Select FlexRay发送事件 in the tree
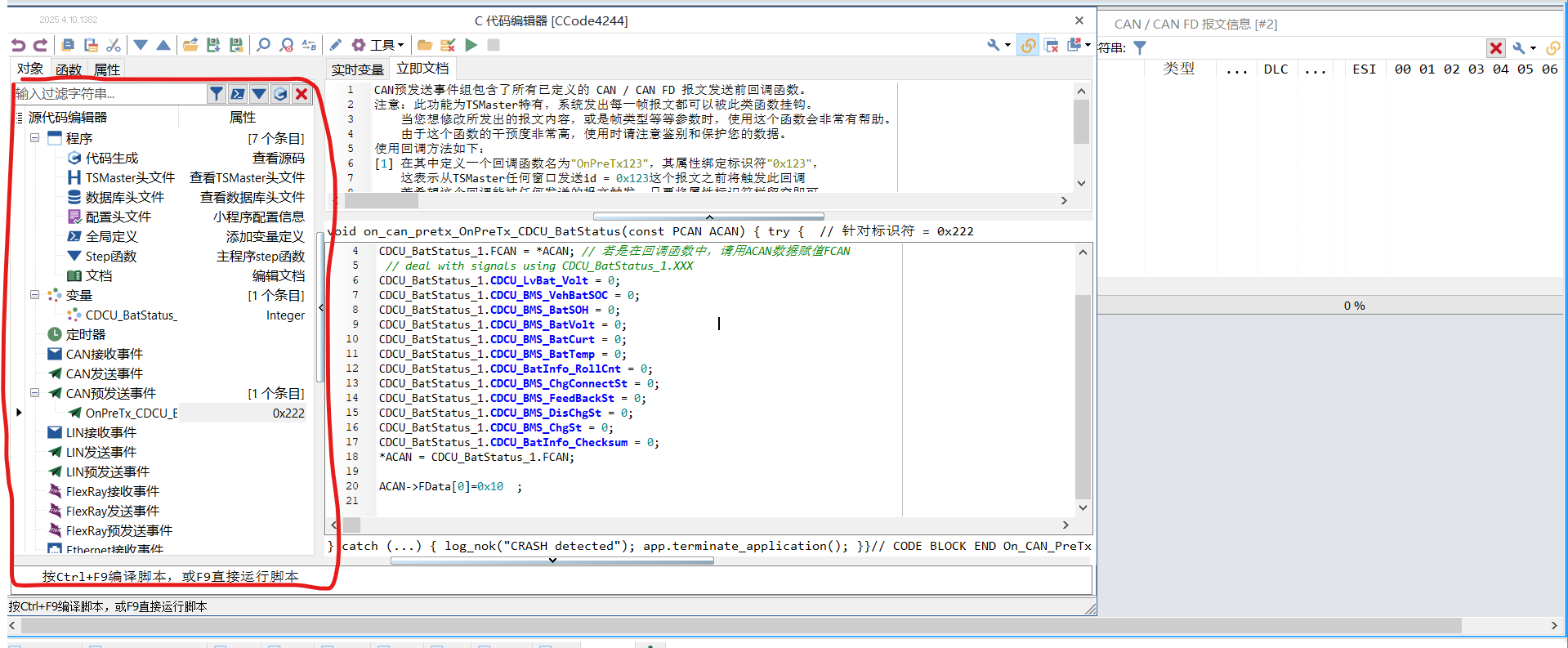 (113, 511)
